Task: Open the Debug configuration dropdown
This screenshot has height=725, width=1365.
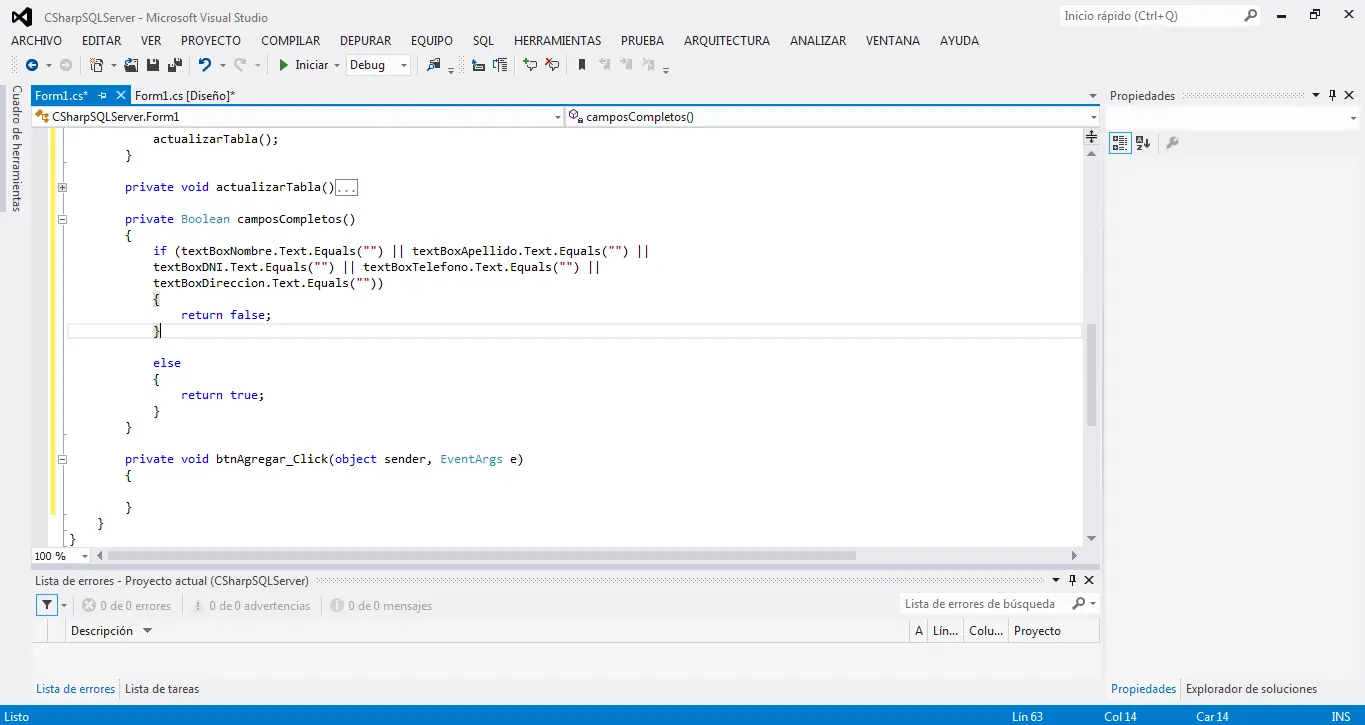Action: (x=378, y=65)
